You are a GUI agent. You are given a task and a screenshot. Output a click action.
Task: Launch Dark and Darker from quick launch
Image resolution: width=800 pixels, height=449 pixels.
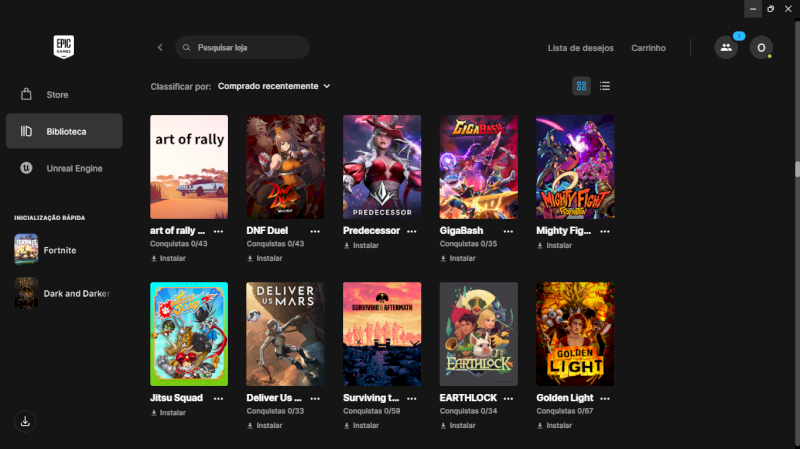click(64, 293)
